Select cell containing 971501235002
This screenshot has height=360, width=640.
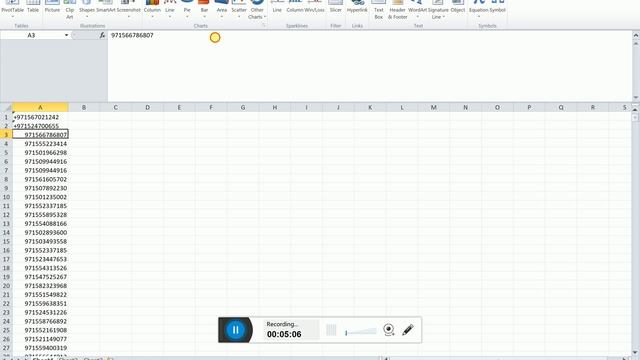pos(40,197)
